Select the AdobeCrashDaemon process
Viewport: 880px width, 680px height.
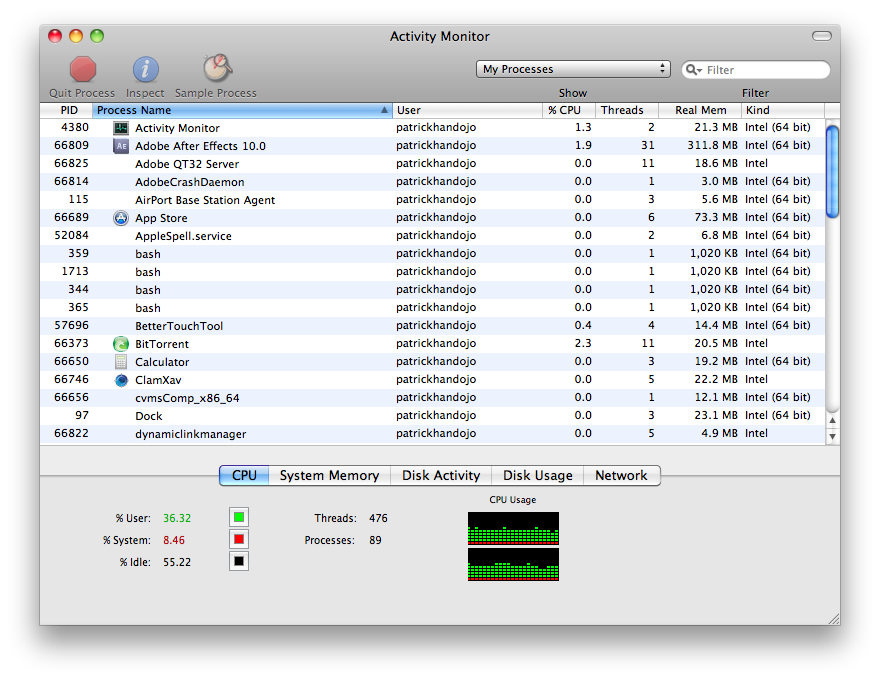pyautogui.click(x=433, y=182)
